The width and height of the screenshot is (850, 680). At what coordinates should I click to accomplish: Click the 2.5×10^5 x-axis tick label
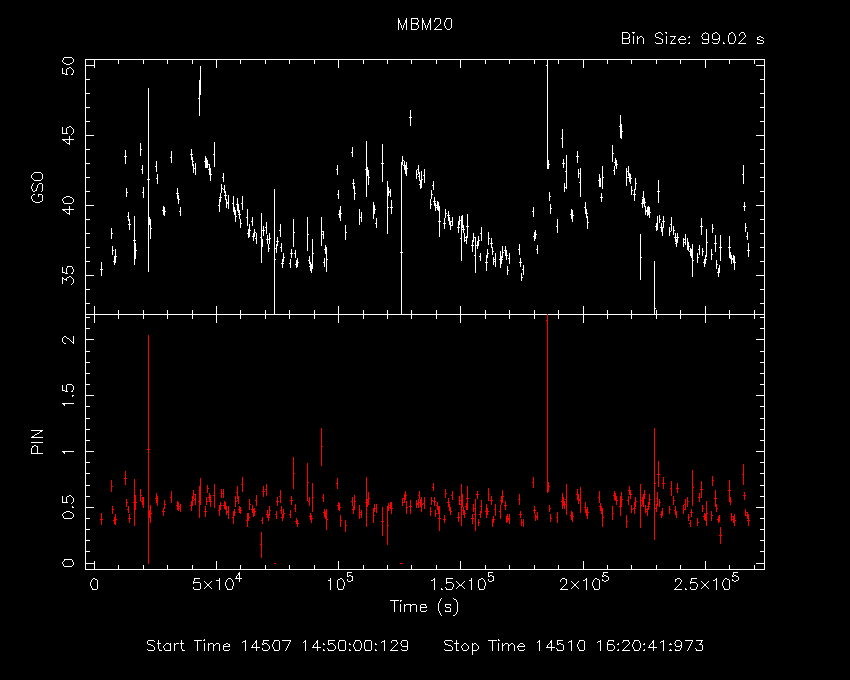point(706,582)
